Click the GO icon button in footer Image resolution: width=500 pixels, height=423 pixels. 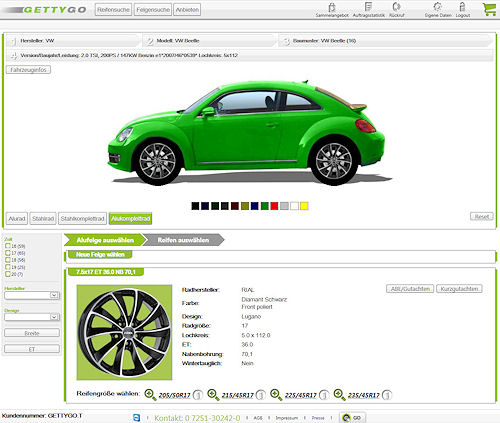352,418
